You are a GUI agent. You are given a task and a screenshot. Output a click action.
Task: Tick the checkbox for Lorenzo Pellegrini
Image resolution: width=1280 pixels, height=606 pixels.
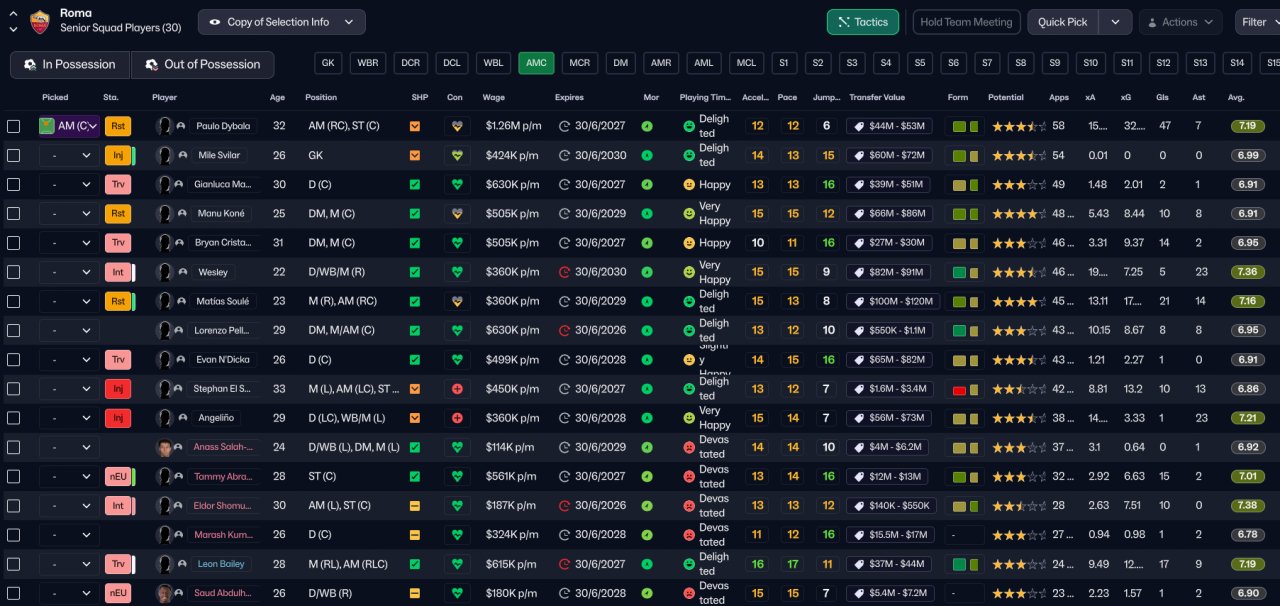point(13,330)
